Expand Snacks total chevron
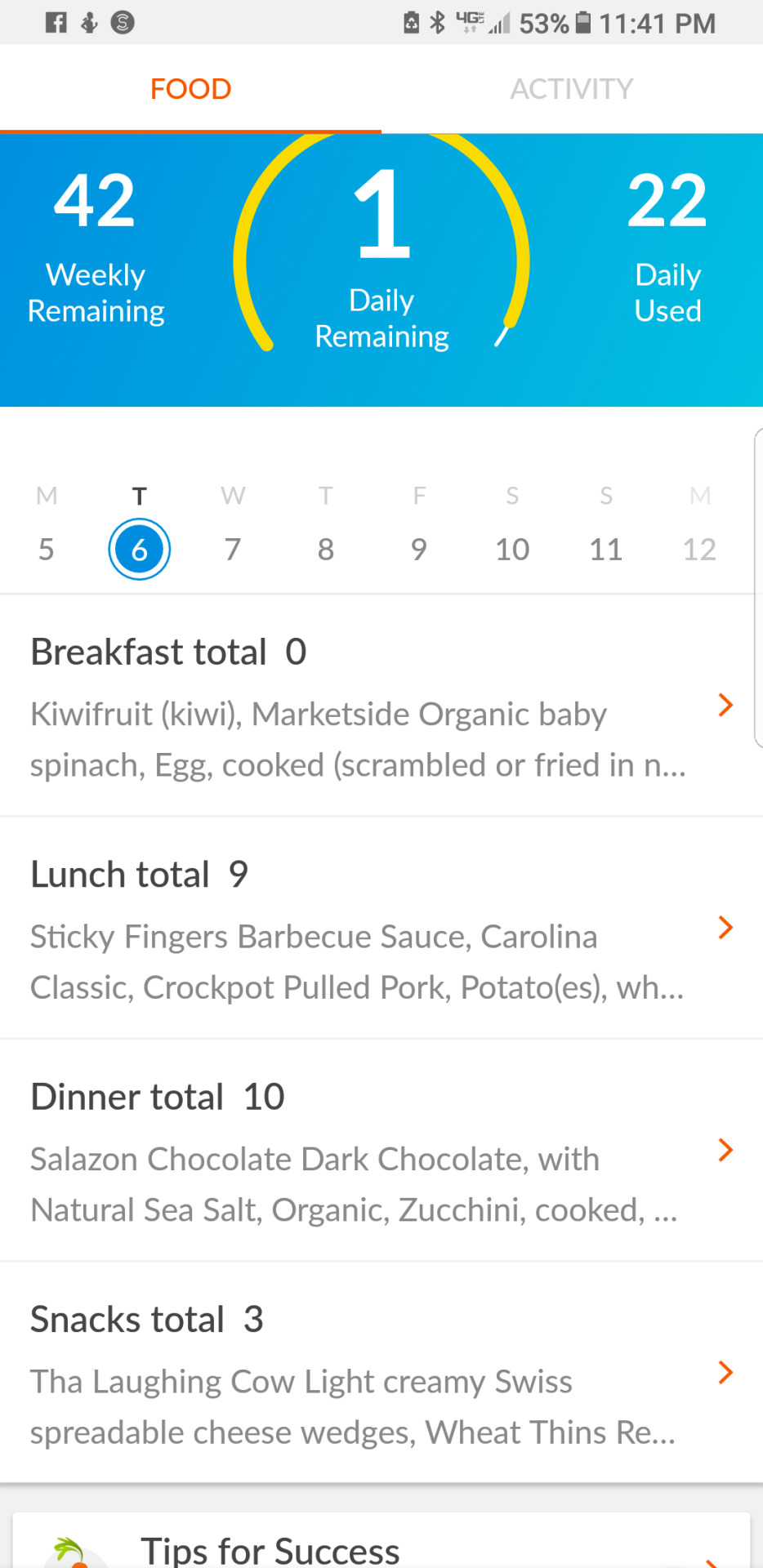Image resolution: width=763 pixels, height=1568 pixels. (725, 1372)
